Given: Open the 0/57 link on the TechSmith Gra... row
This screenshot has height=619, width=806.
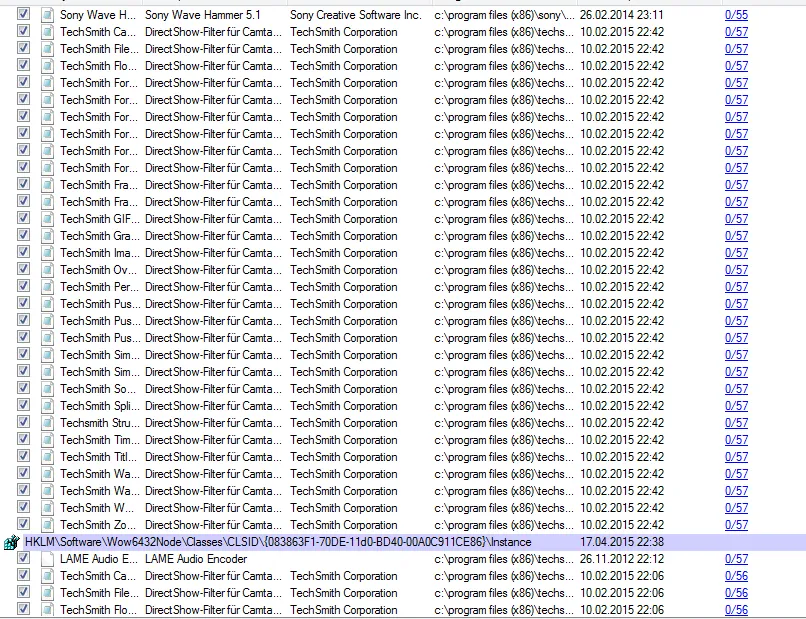Looking at the screenshot, I should click(x=736, y=236).
